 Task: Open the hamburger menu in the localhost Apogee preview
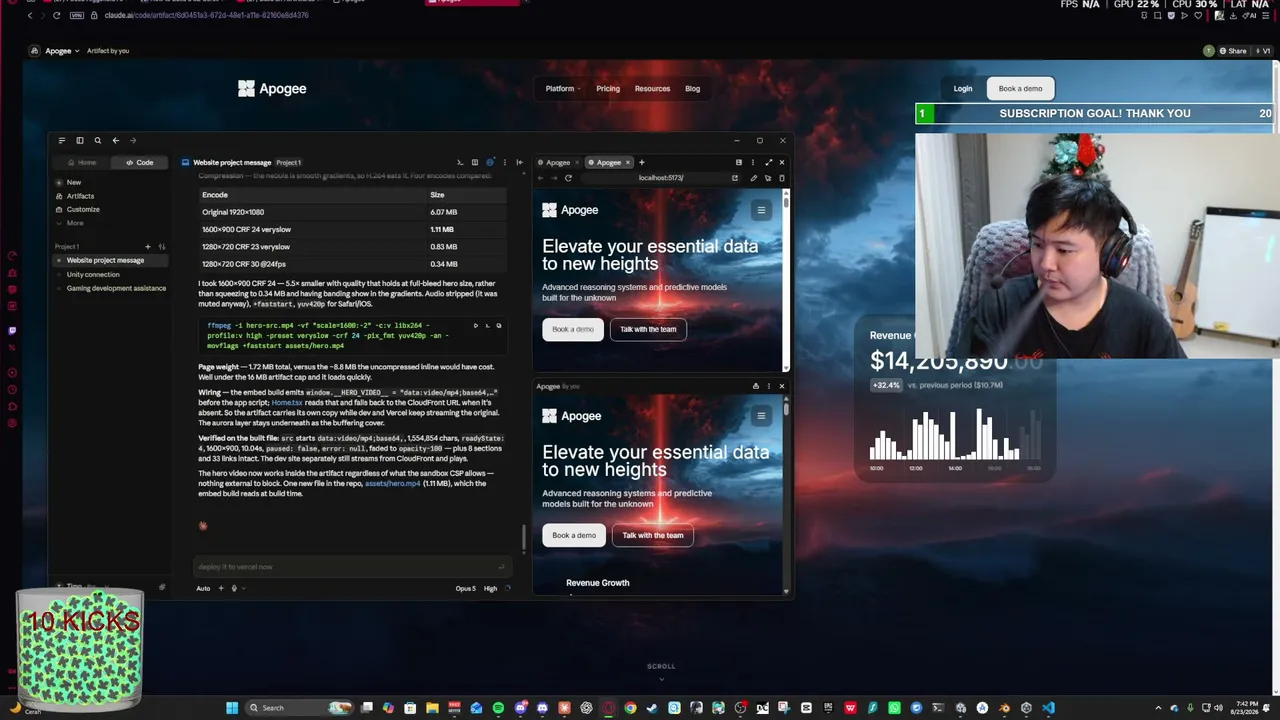click(761, 210)
